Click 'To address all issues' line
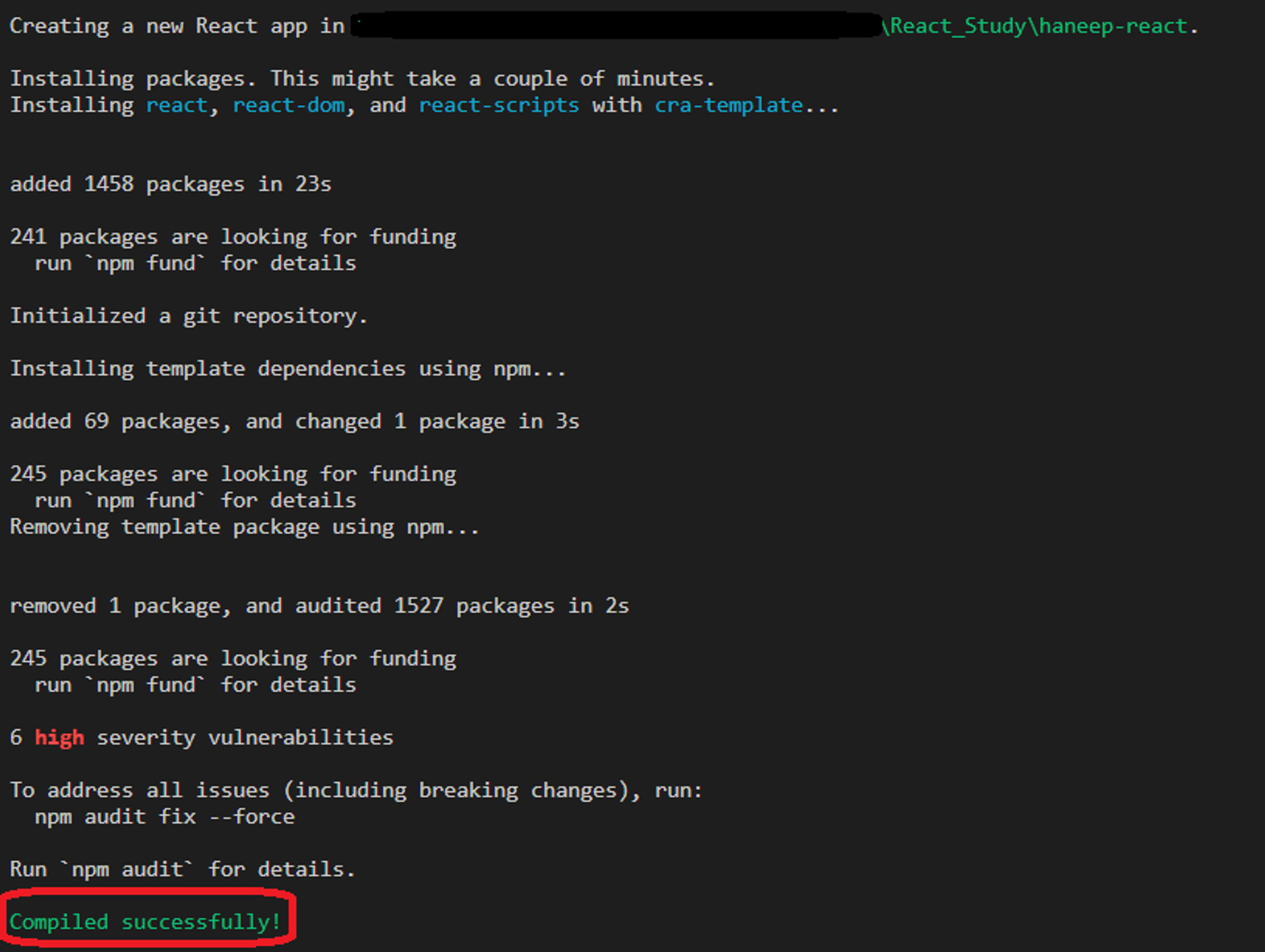Screen dimensions: 1265x952 [356, 790]
